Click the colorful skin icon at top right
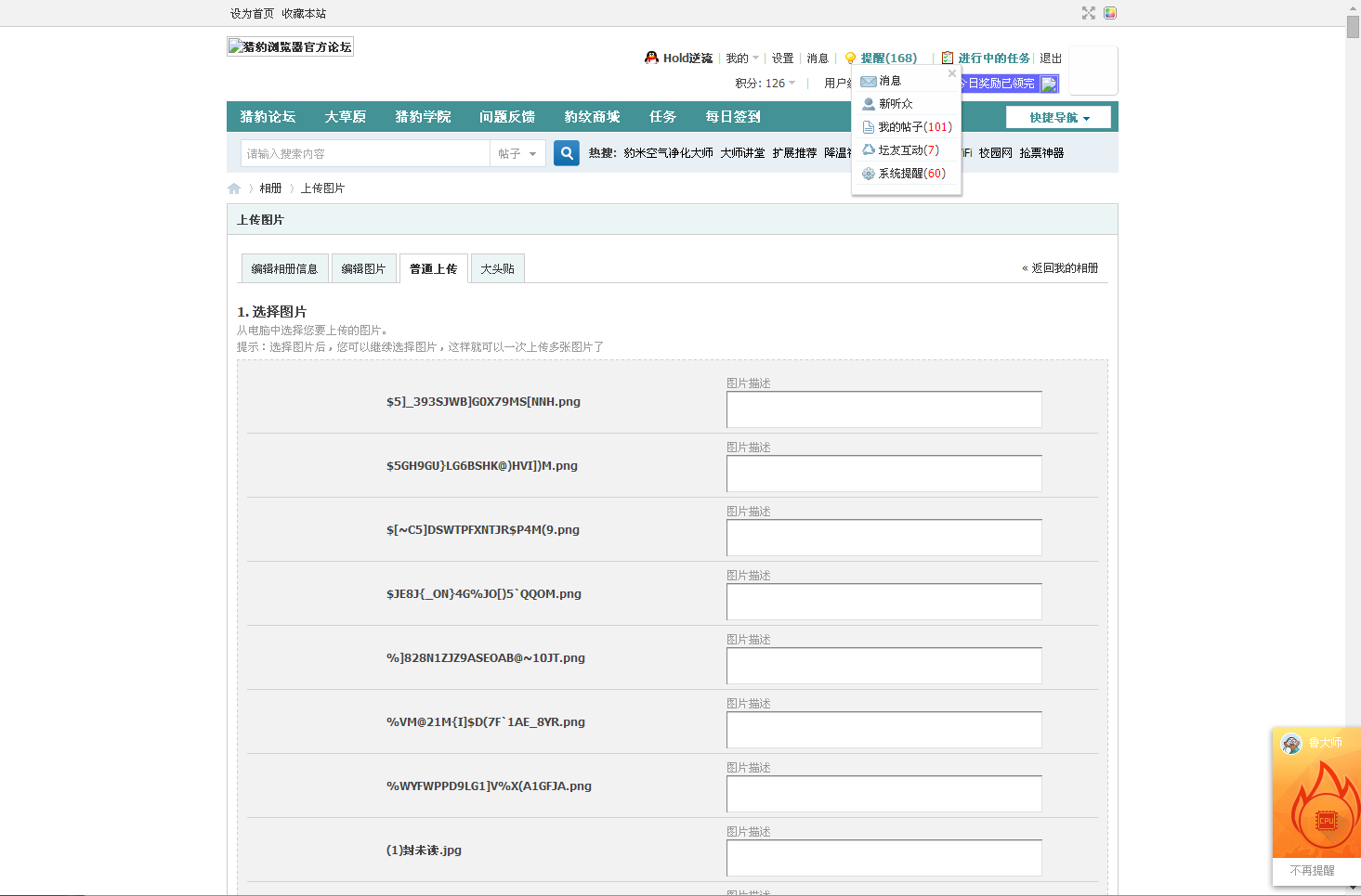 point(1110,13)
